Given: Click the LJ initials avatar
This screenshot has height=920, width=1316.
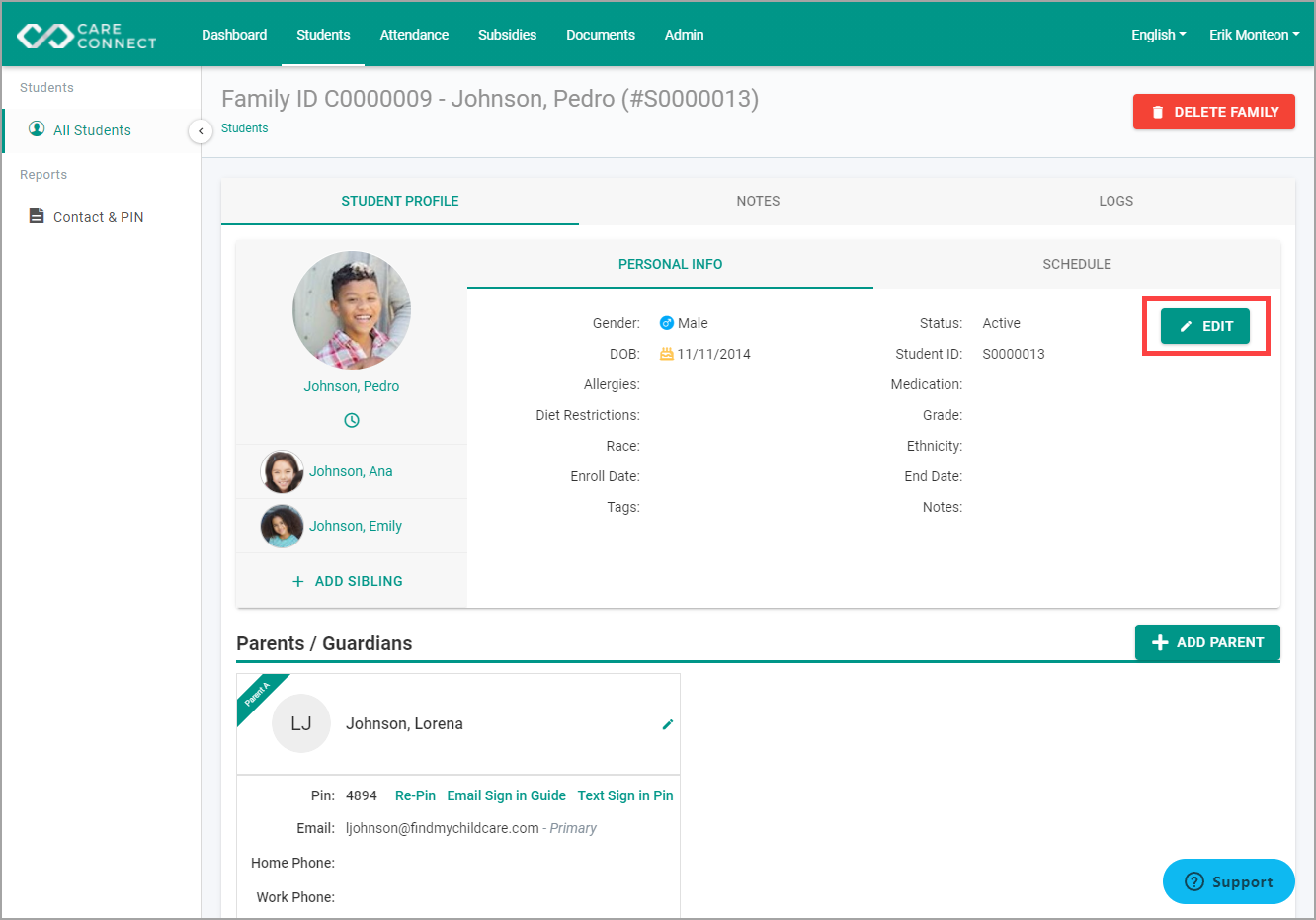Looking at the screenshot, I should click(301, 723).
